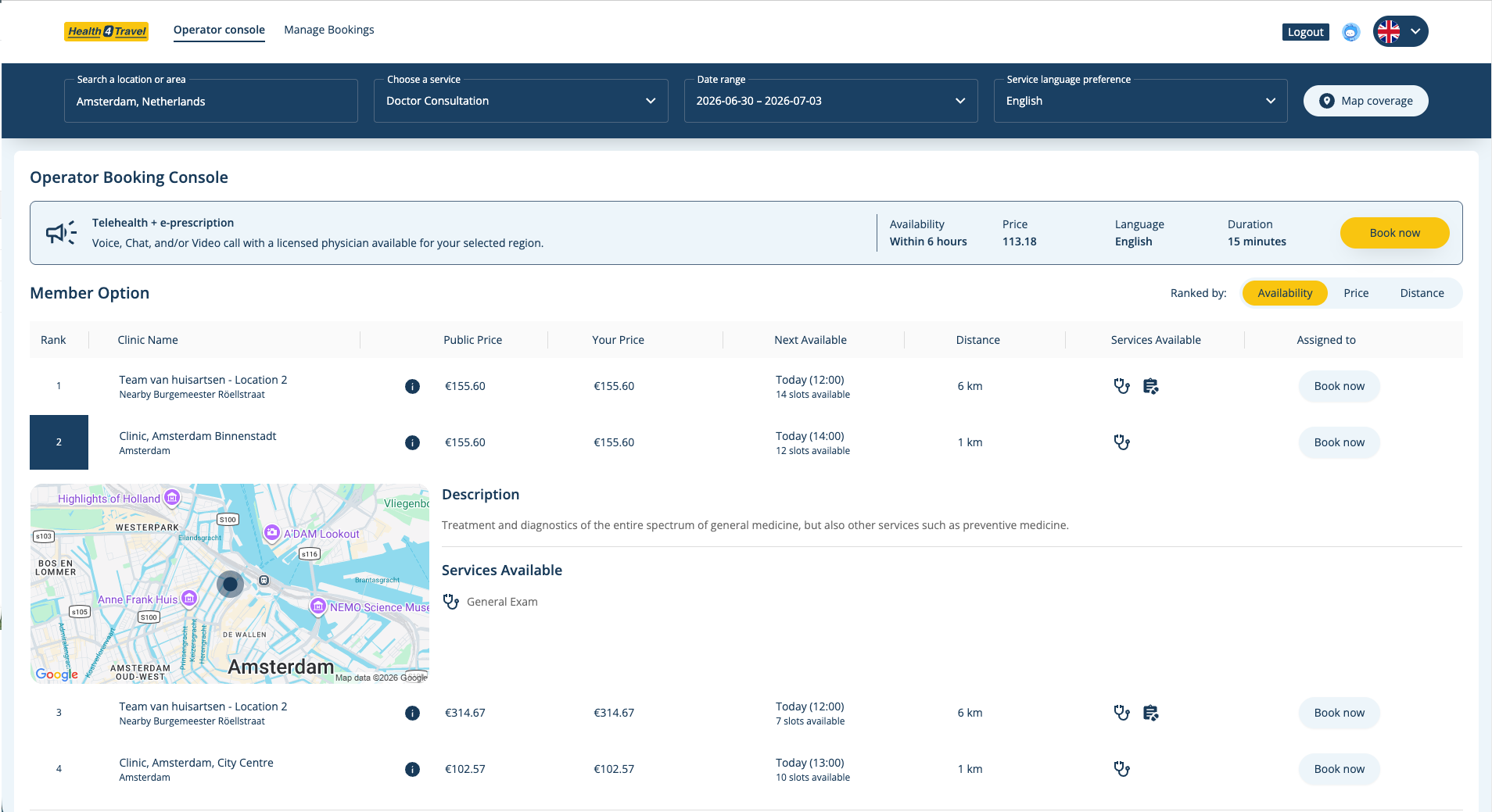Switch to Operator console tab
Image resolution: width=1492 pixels, height=812 pixels.
tap(219, 30)
